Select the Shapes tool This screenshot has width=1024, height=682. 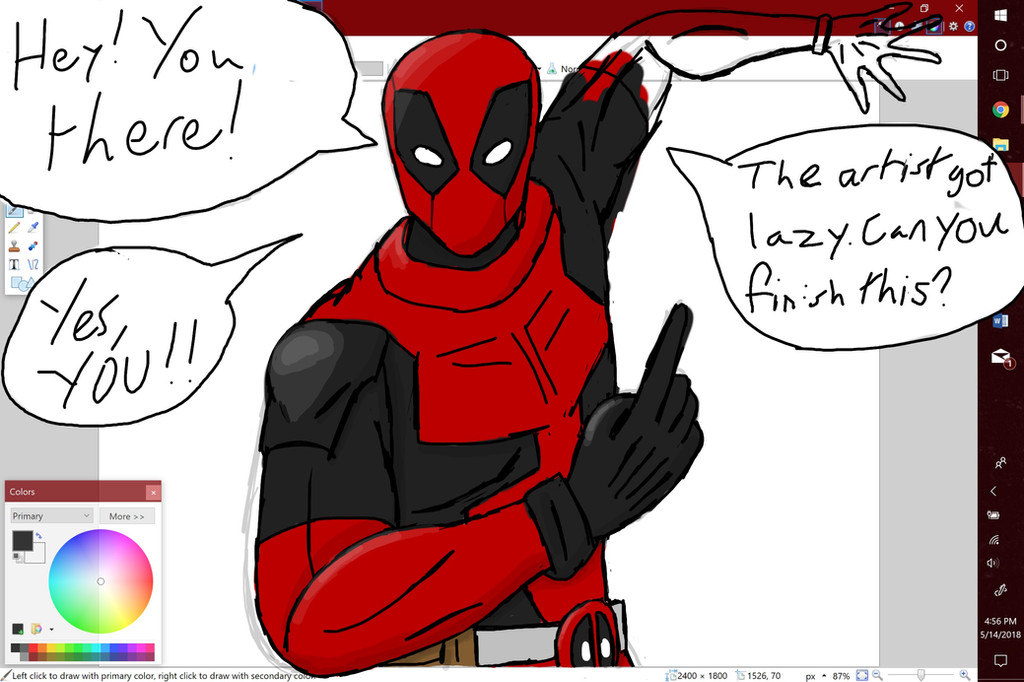click(22, 284)
